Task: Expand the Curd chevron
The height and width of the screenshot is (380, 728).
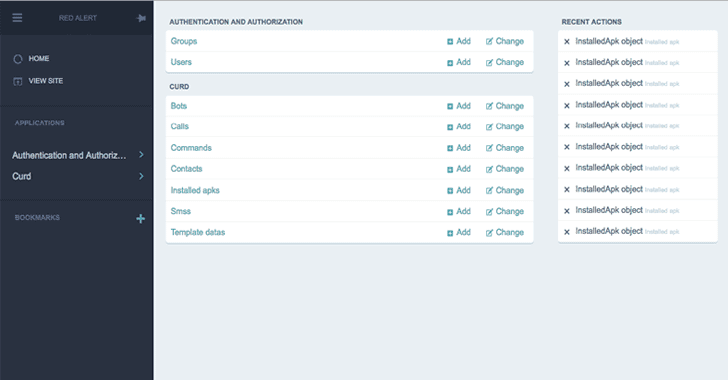Action: 141,176
